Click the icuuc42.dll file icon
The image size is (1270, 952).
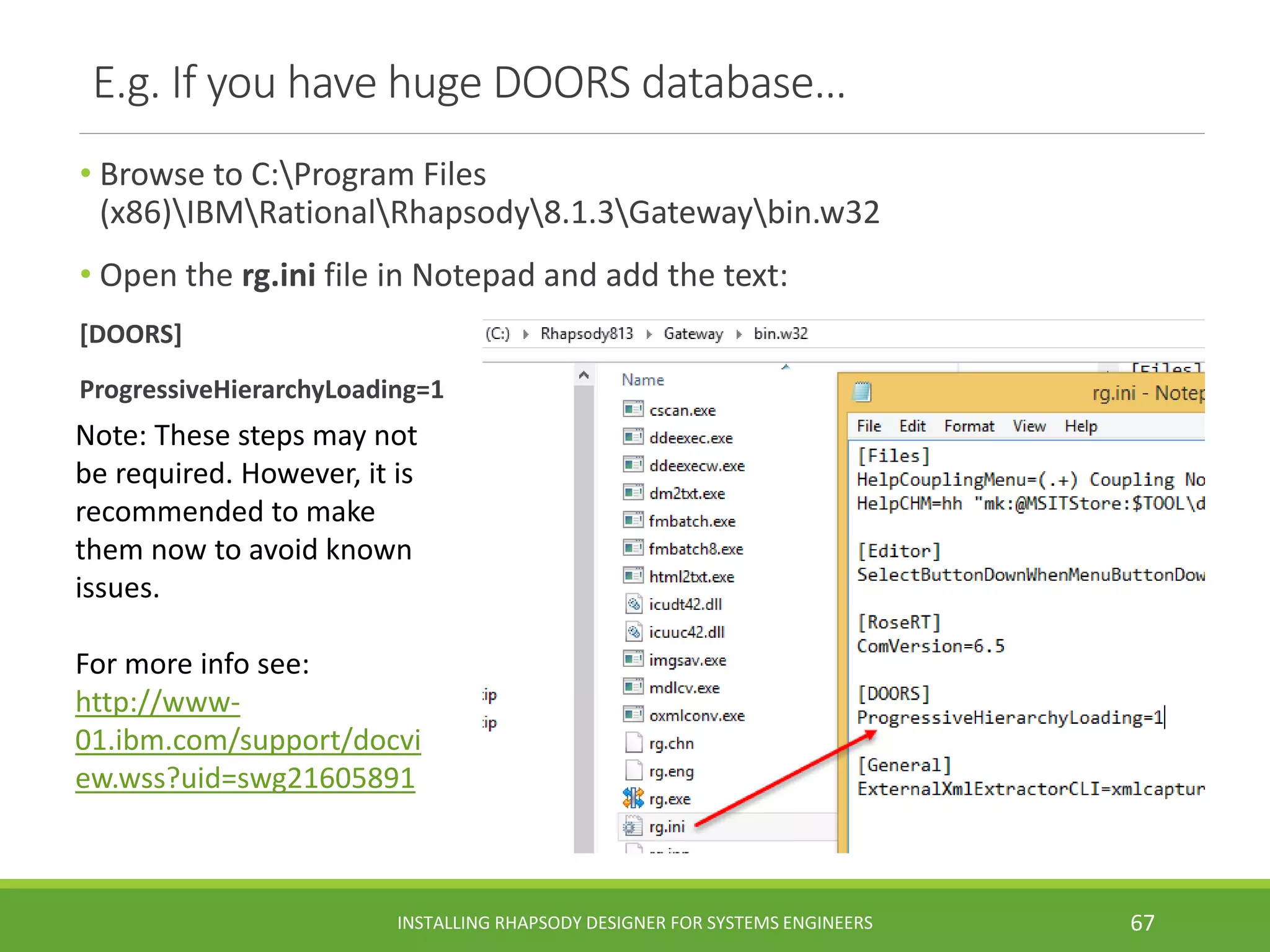[633, 632]
